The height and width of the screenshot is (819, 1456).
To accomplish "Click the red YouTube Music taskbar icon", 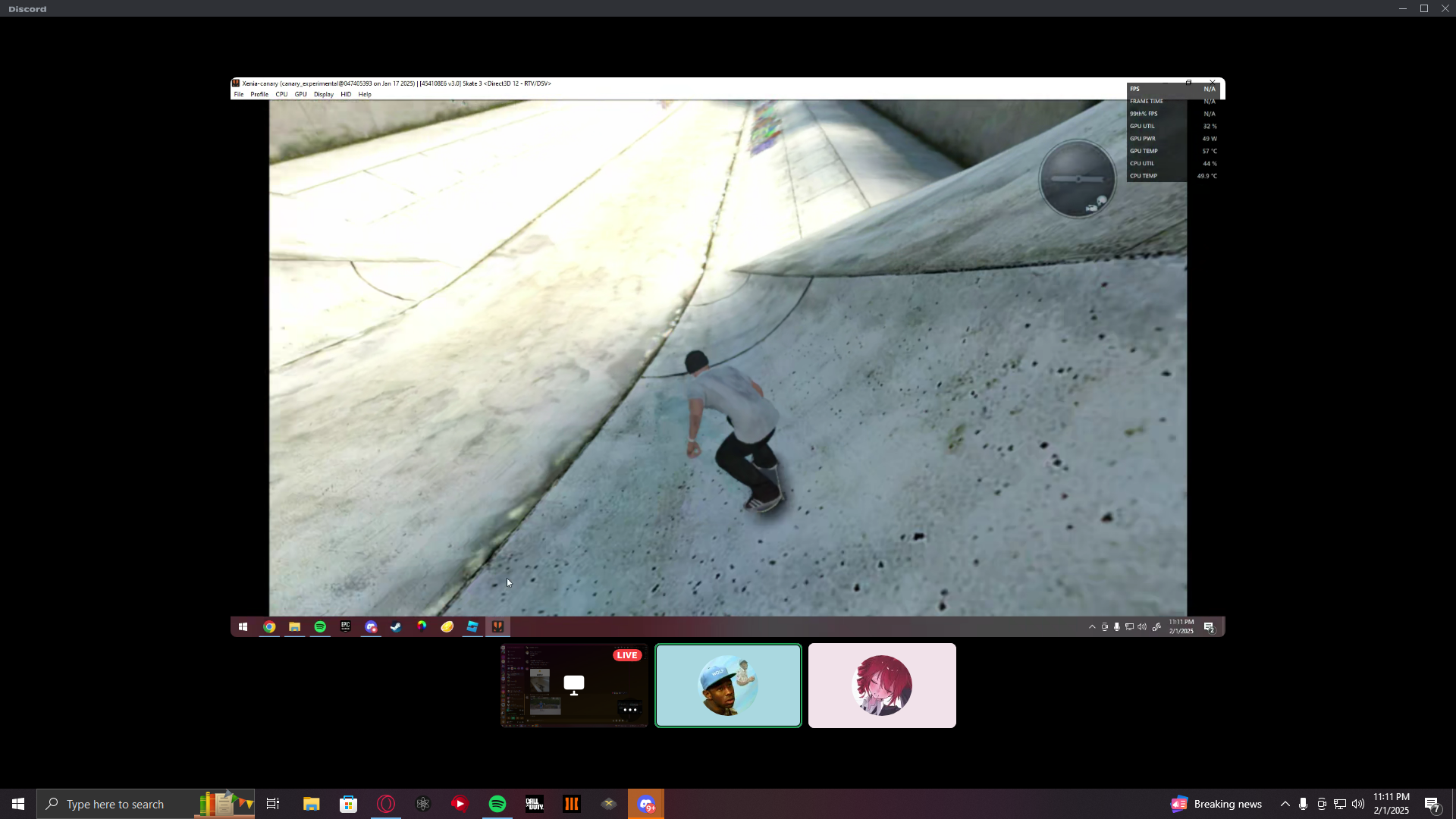I will (x=460, y=804).
